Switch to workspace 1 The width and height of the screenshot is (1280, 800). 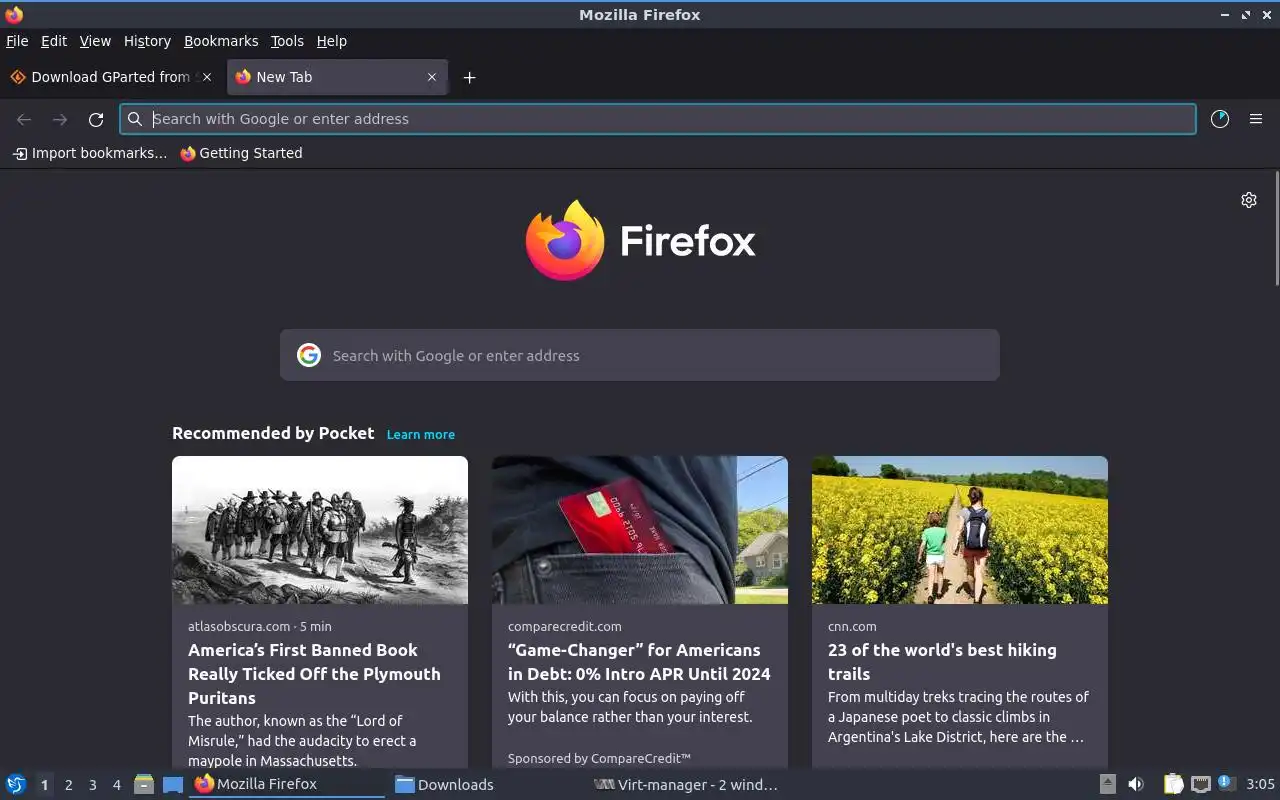[x=44, y=785]
